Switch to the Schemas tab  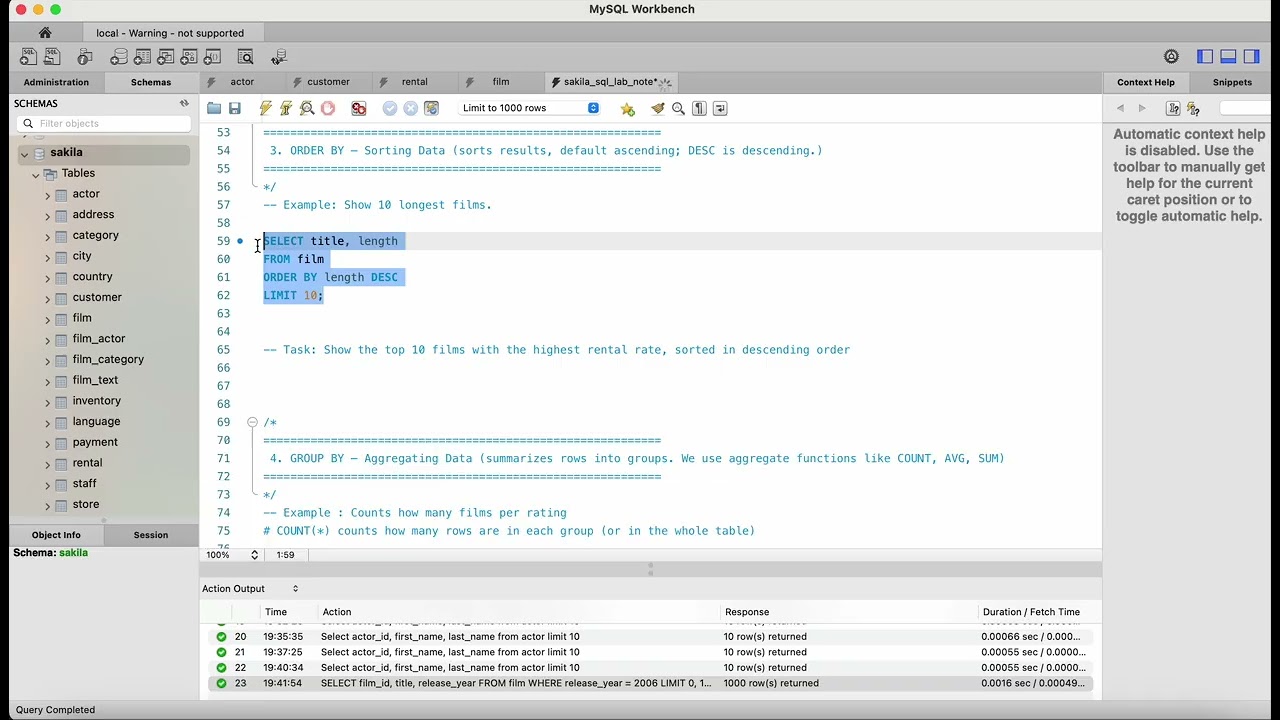click(x=151, y=82)
